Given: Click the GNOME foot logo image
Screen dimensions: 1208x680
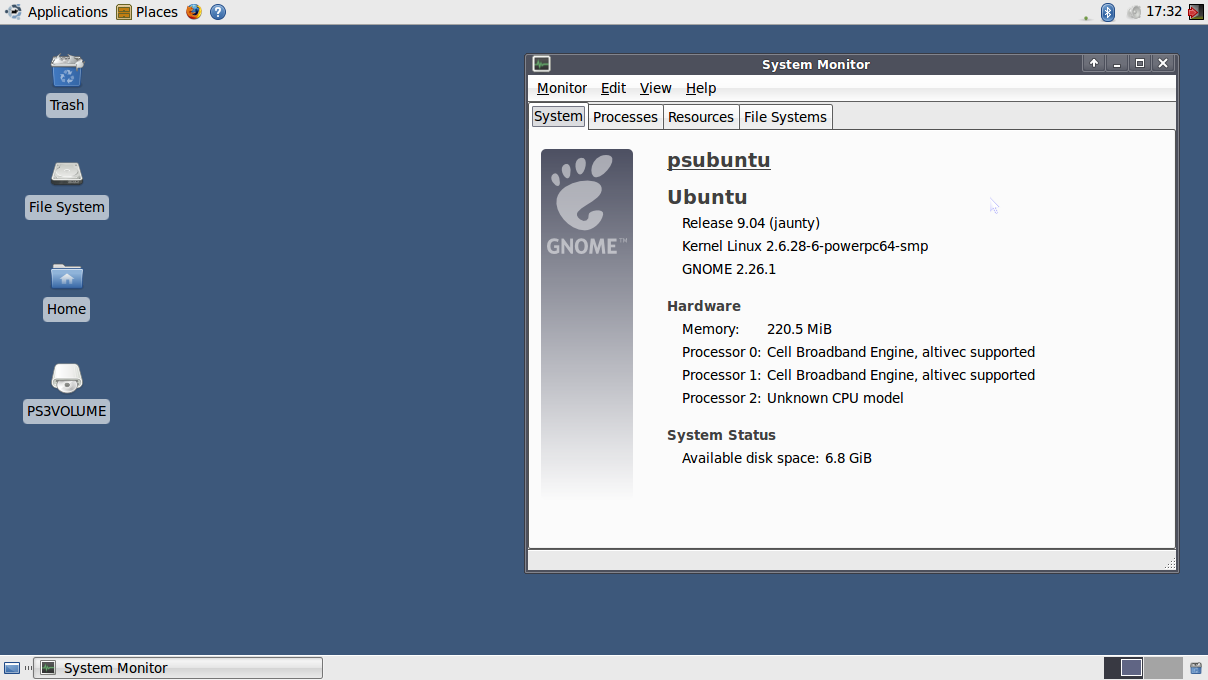Looking at the screenshot, I should (x=587, y=205).
